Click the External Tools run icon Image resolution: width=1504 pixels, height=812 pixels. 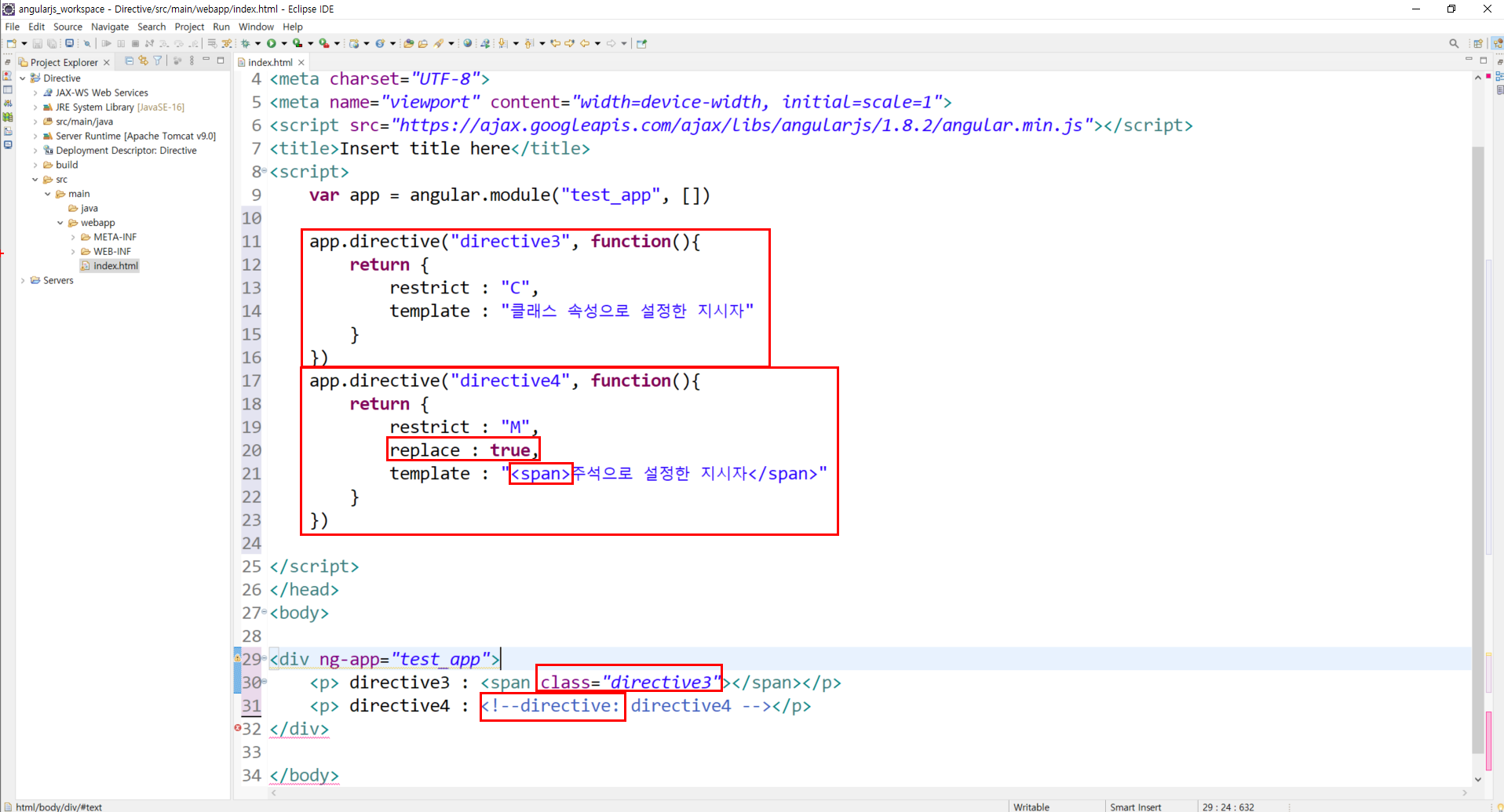[323, 43]
